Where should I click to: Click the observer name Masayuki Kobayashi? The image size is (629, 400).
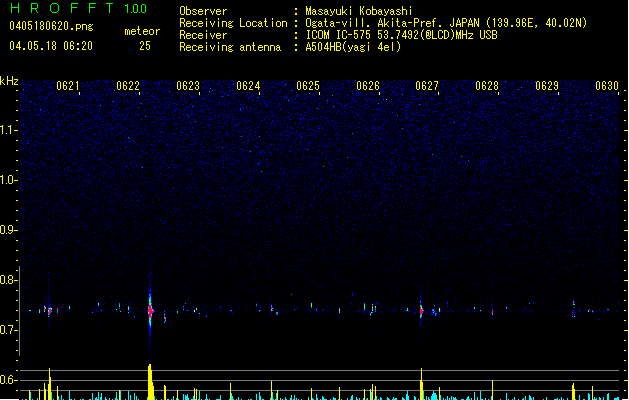[359, 11]
